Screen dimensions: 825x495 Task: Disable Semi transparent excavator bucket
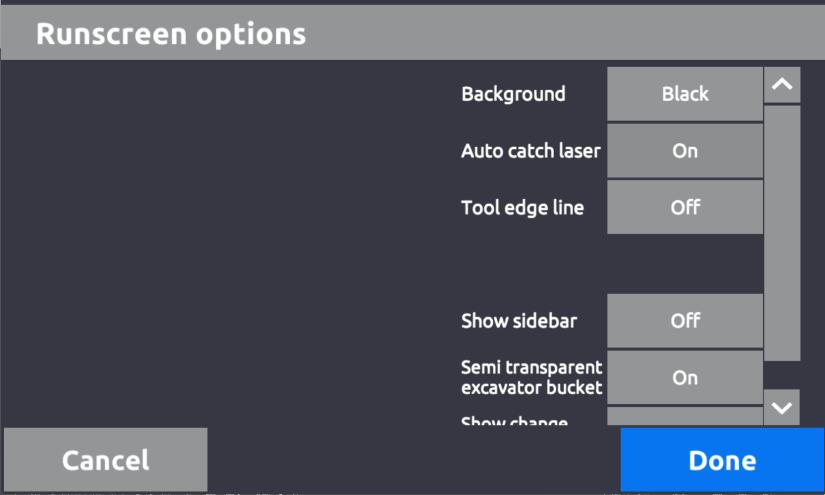685,378
